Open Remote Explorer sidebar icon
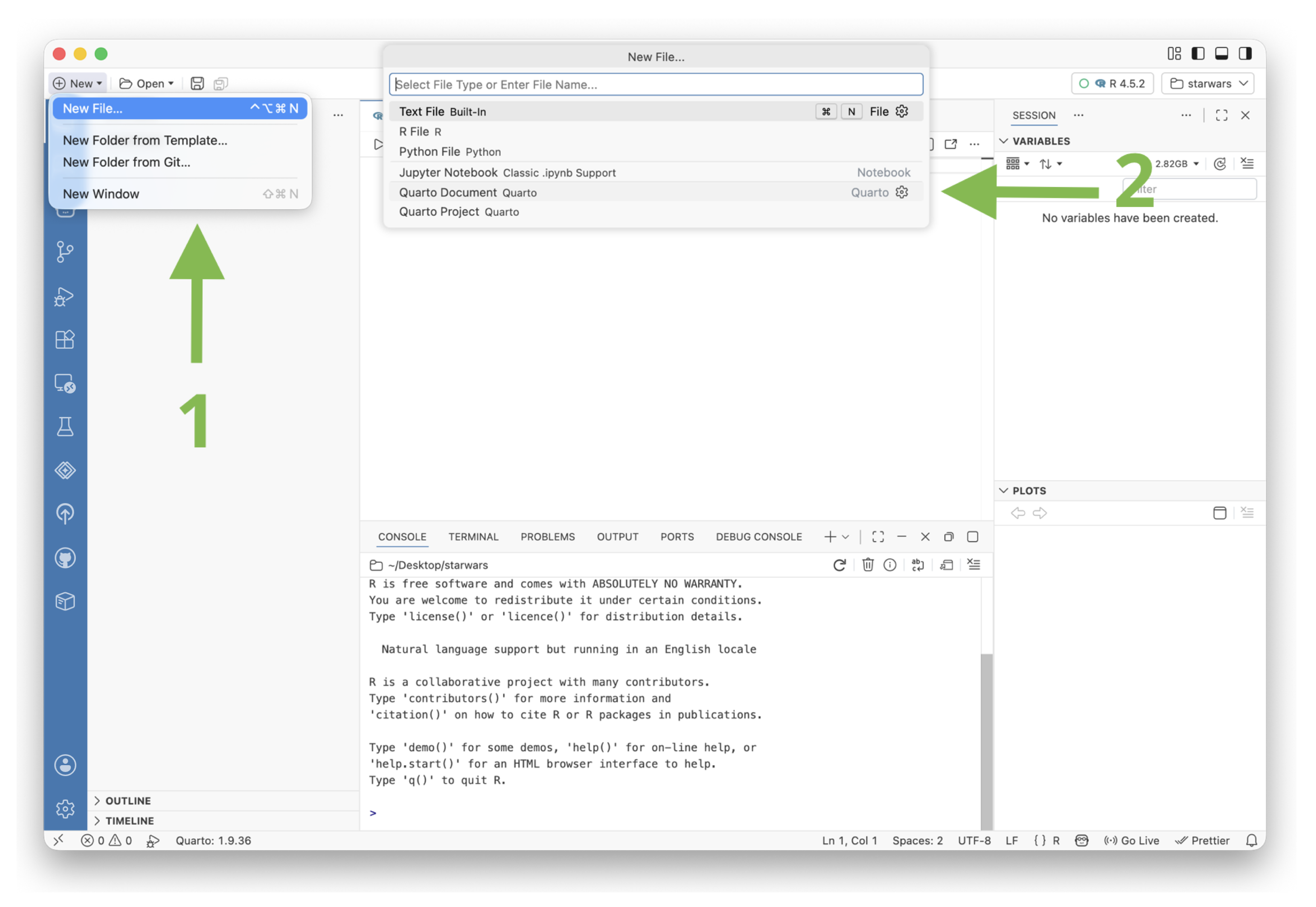The height and width of the screenshot is (907, 1316). 65,383
